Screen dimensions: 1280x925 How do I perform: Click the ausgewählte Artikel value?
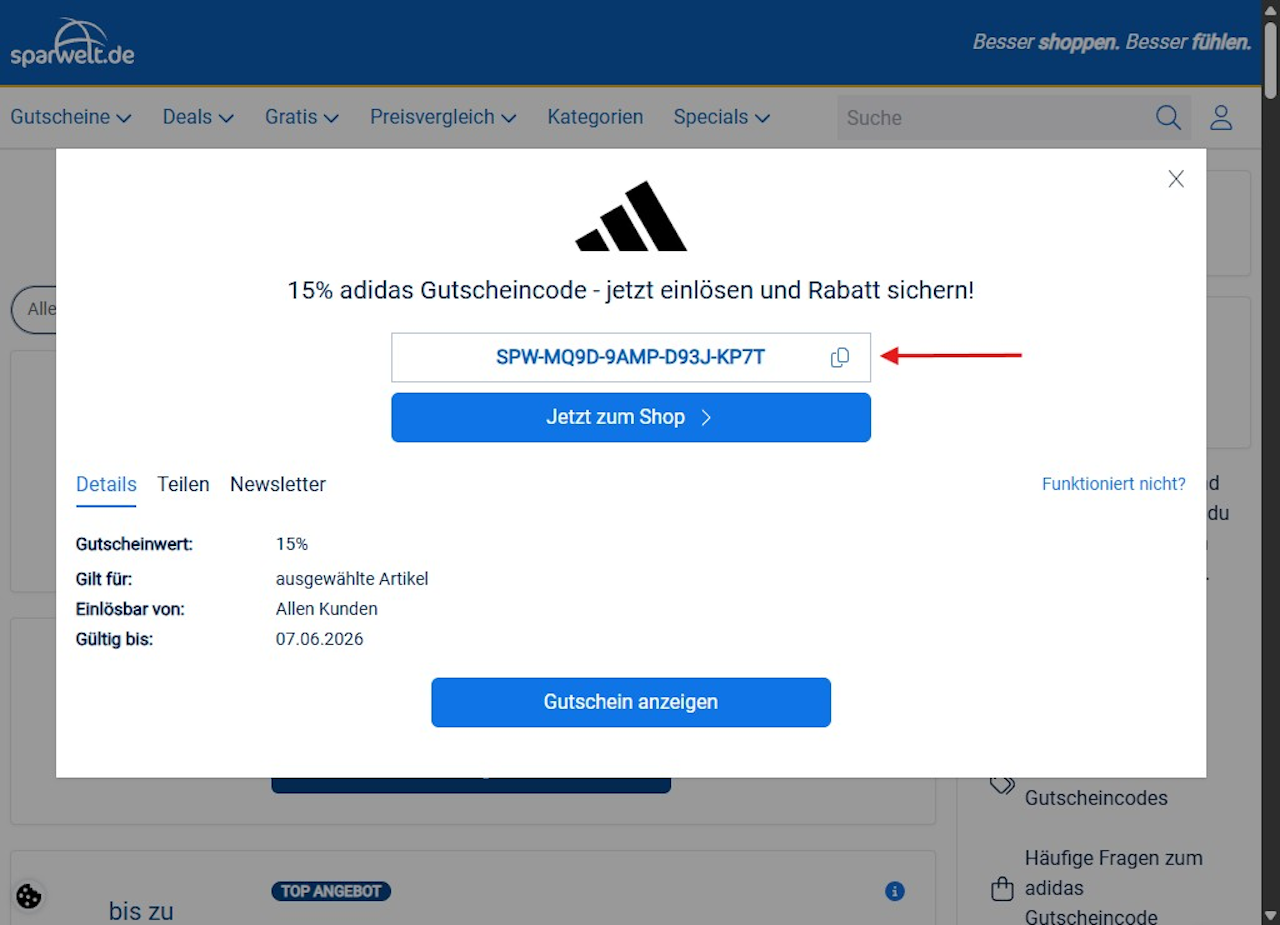click(352, 579)
